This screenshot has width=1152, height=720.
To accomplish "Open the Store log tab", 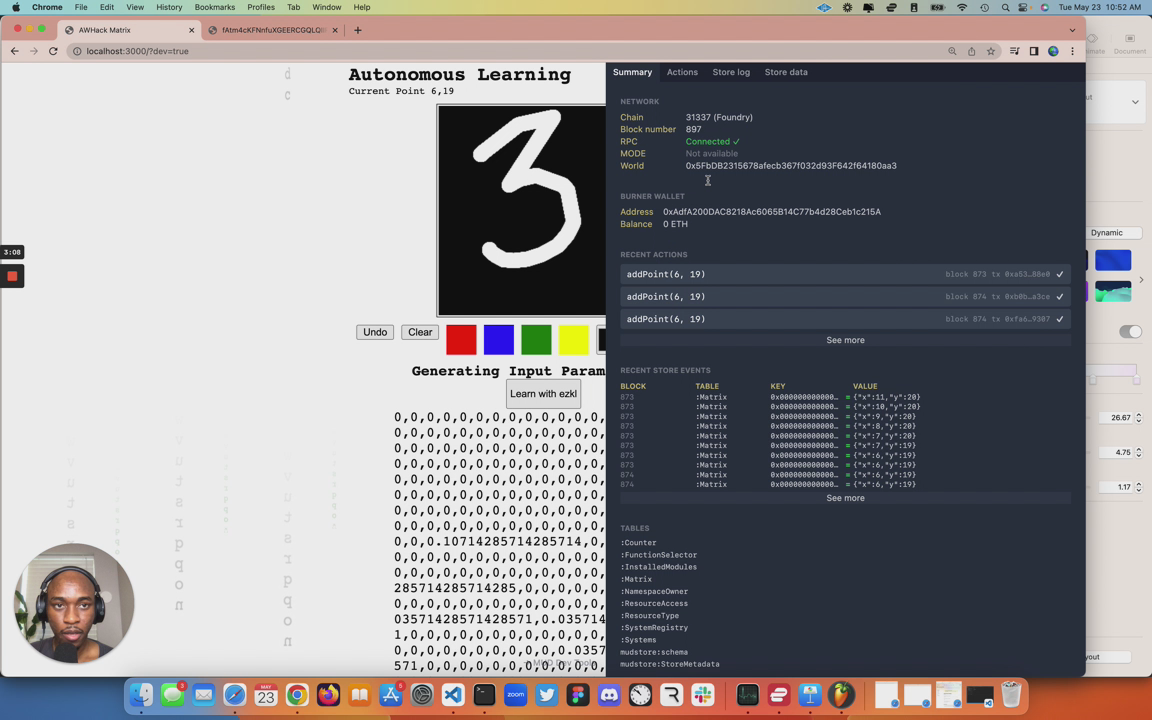I will coord(731,72).
